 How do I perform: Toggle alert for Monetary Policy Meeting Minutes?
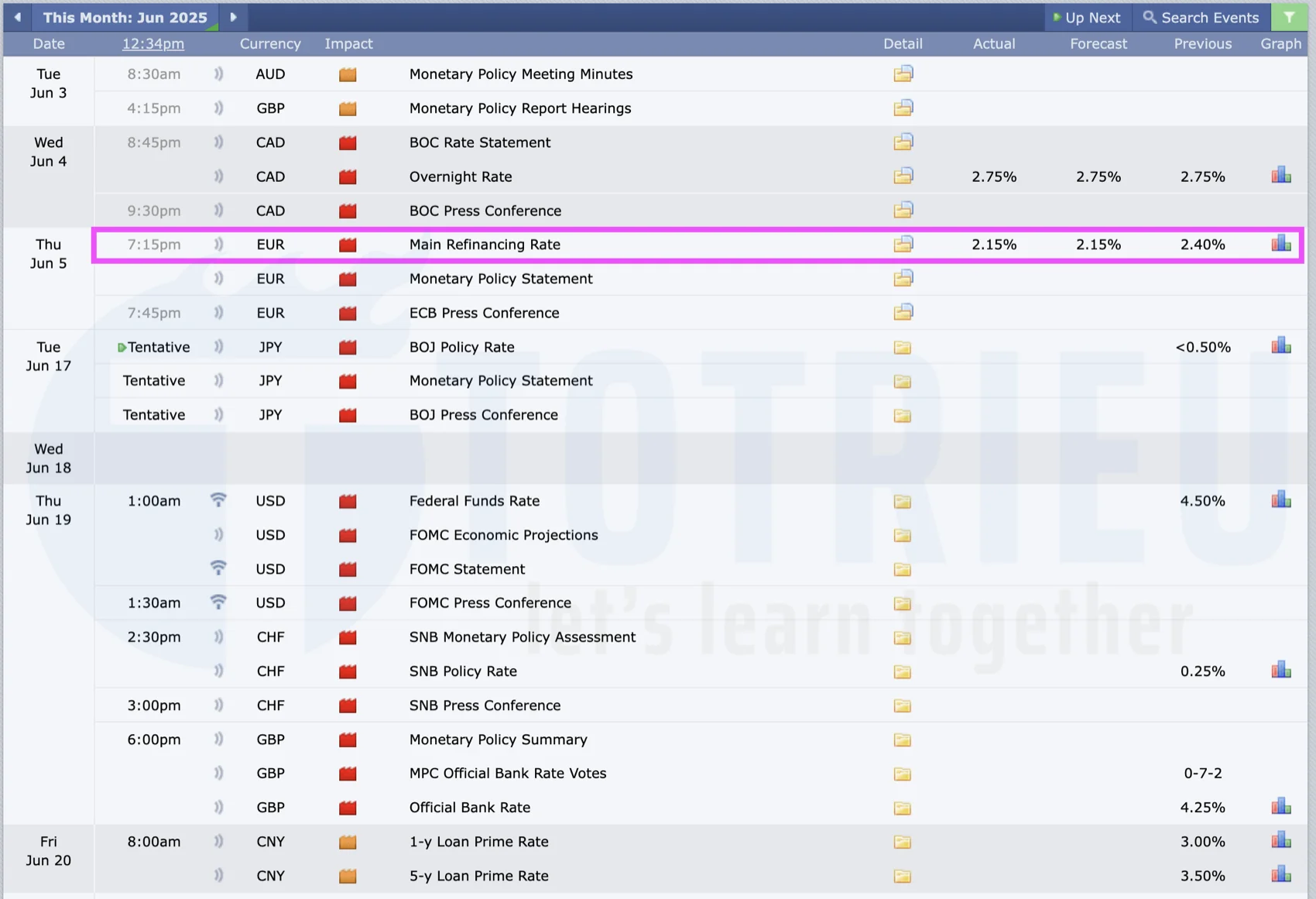point(218,74)
